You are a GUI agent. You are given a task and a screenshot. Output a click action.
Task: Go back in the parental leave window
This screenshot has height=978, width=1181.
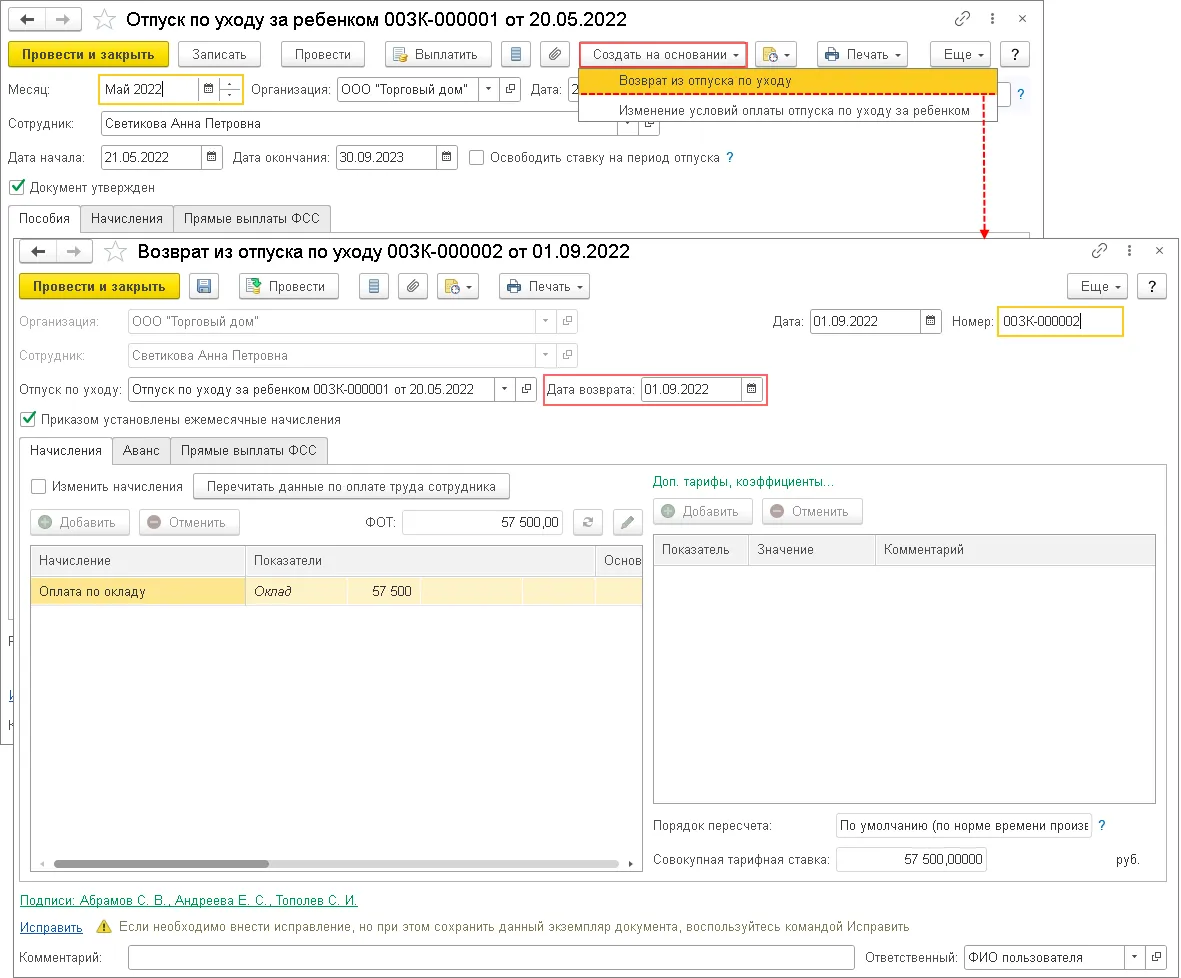pyautogui.click(x=27, y=20)
